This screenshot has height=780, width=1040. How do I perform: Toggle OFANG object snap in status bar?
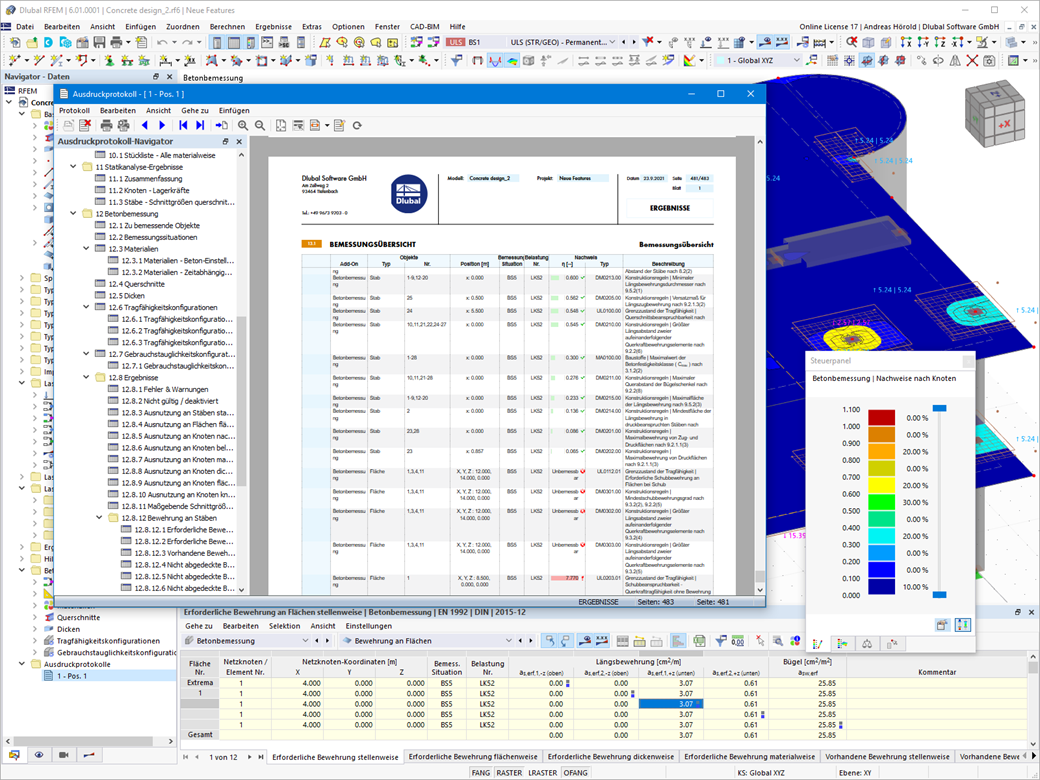pos(576,773)
